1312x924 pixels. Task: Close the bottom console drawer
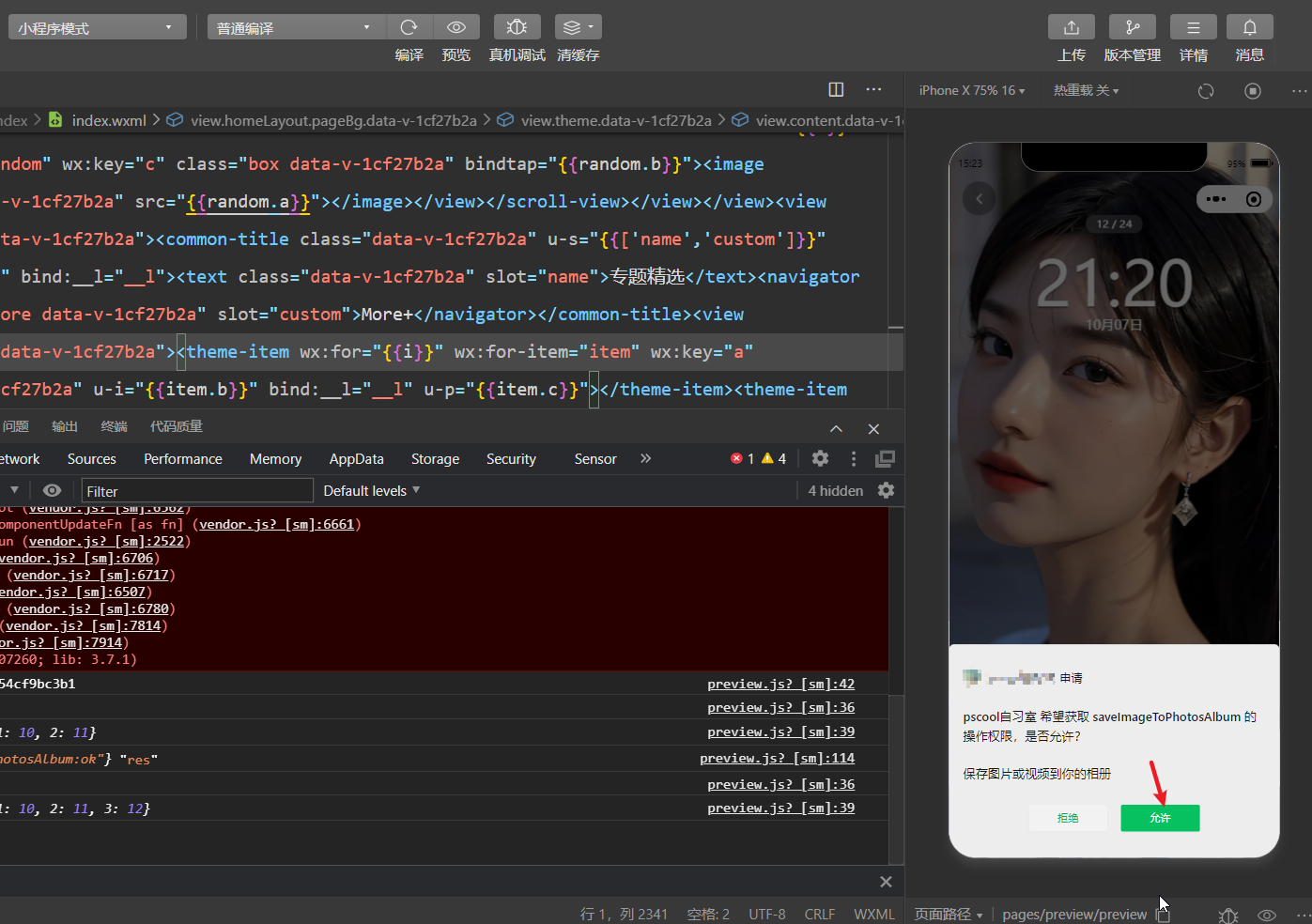886,882
